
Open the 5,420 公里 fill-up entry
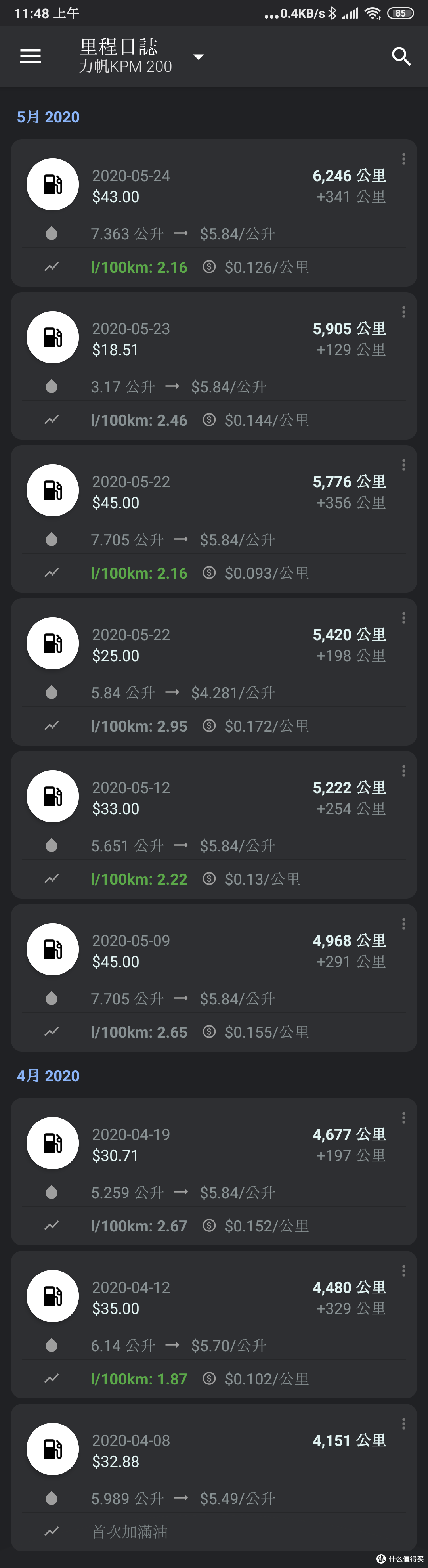click(214, 672)
